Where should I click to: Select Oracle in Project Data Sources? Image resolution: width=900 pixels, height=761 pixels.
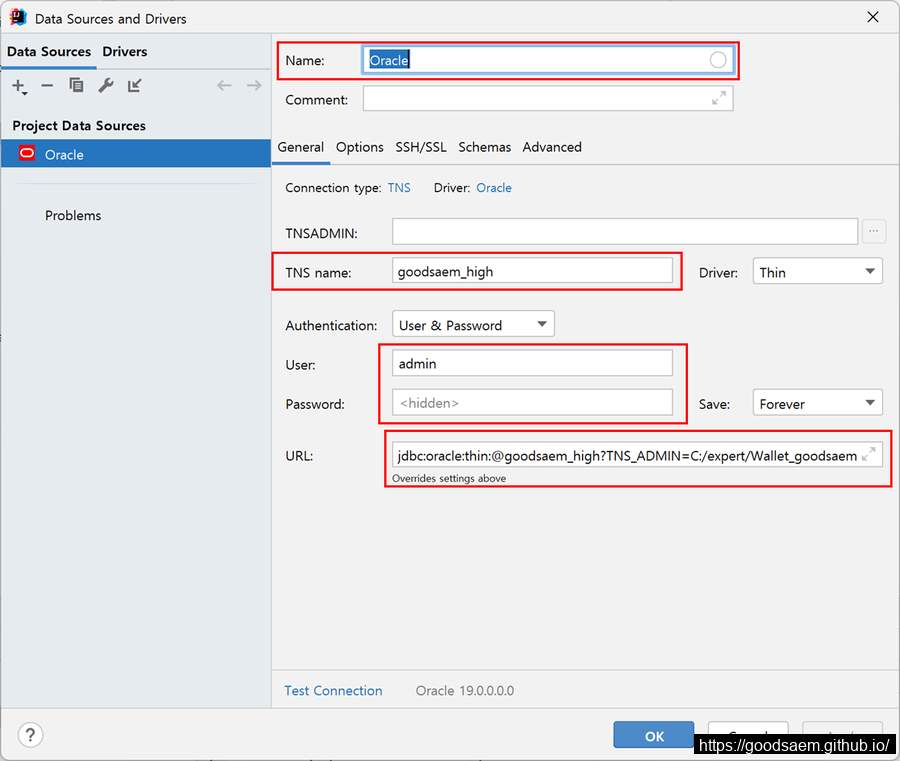coord(135,154)
